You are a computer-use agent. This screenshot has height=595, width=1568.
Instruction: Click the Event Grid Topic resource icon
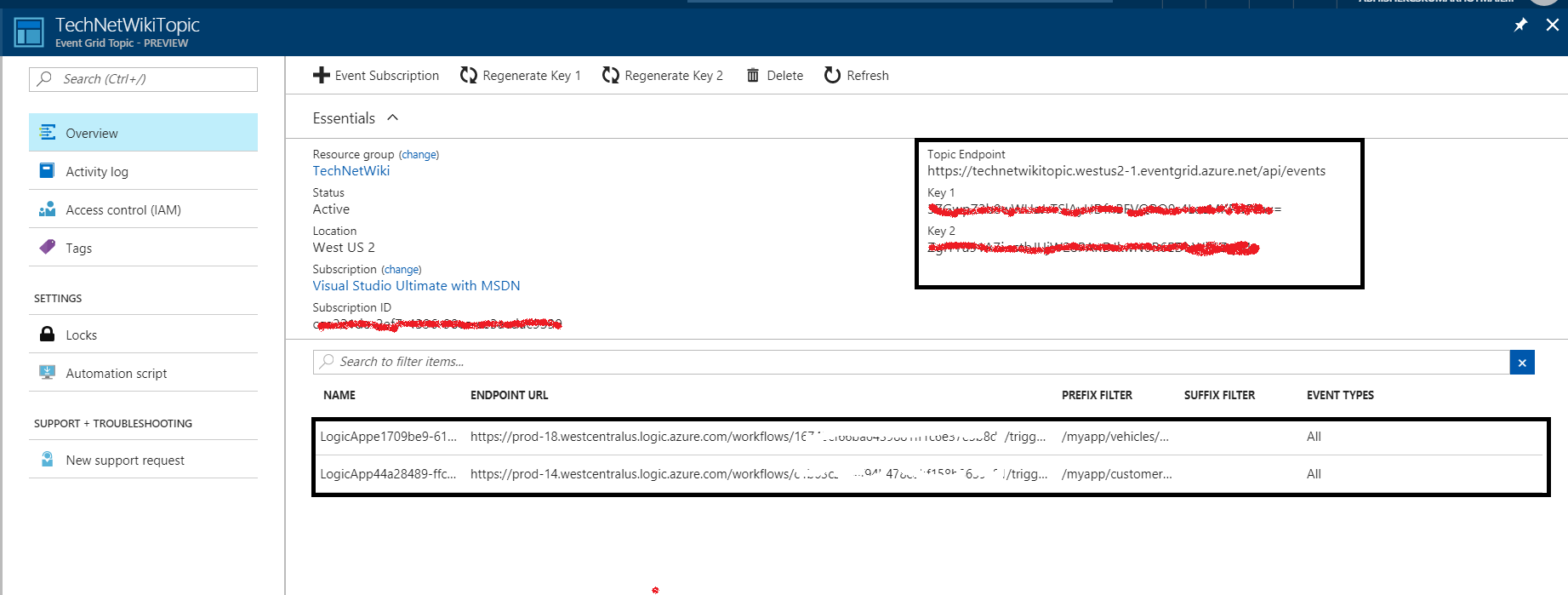coord(29,32)
